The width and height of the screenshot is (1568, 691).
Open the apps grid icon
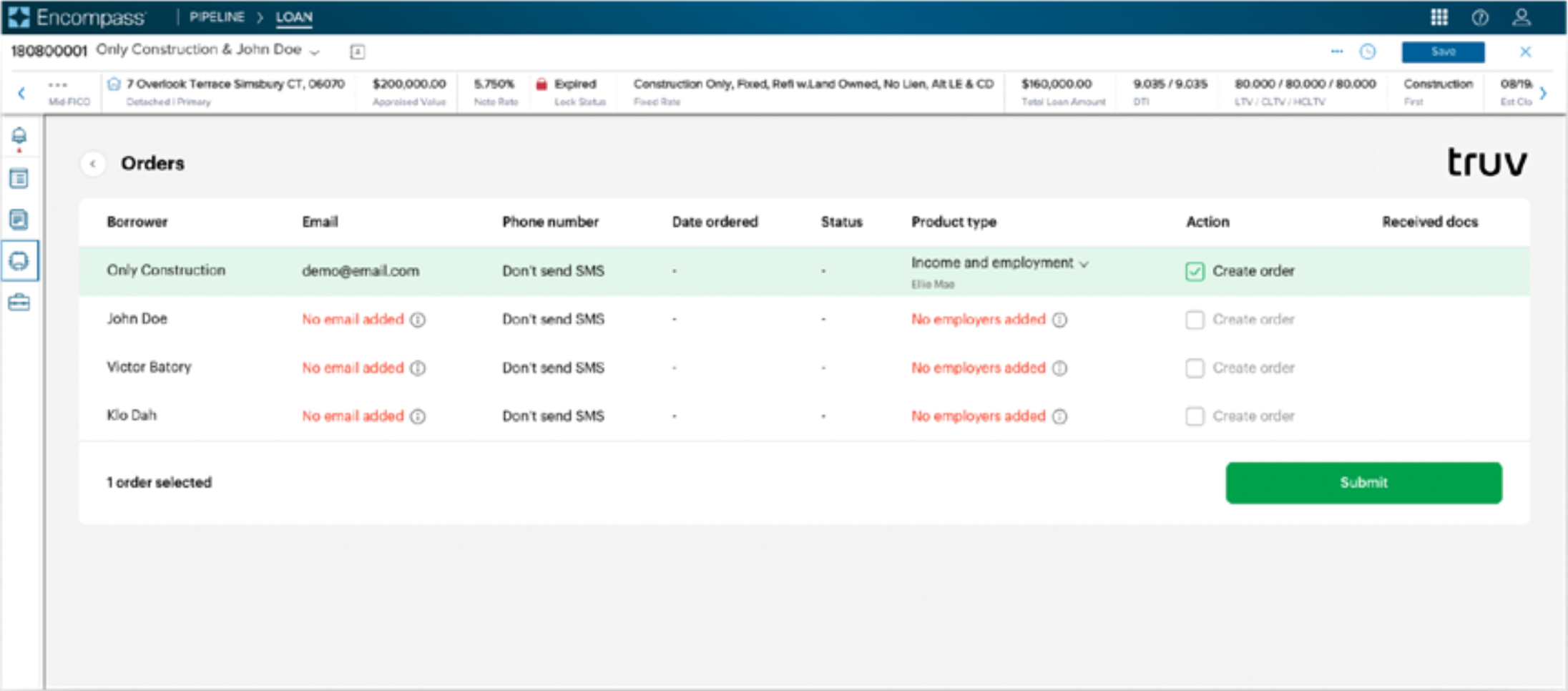(x=1439, y=17)
